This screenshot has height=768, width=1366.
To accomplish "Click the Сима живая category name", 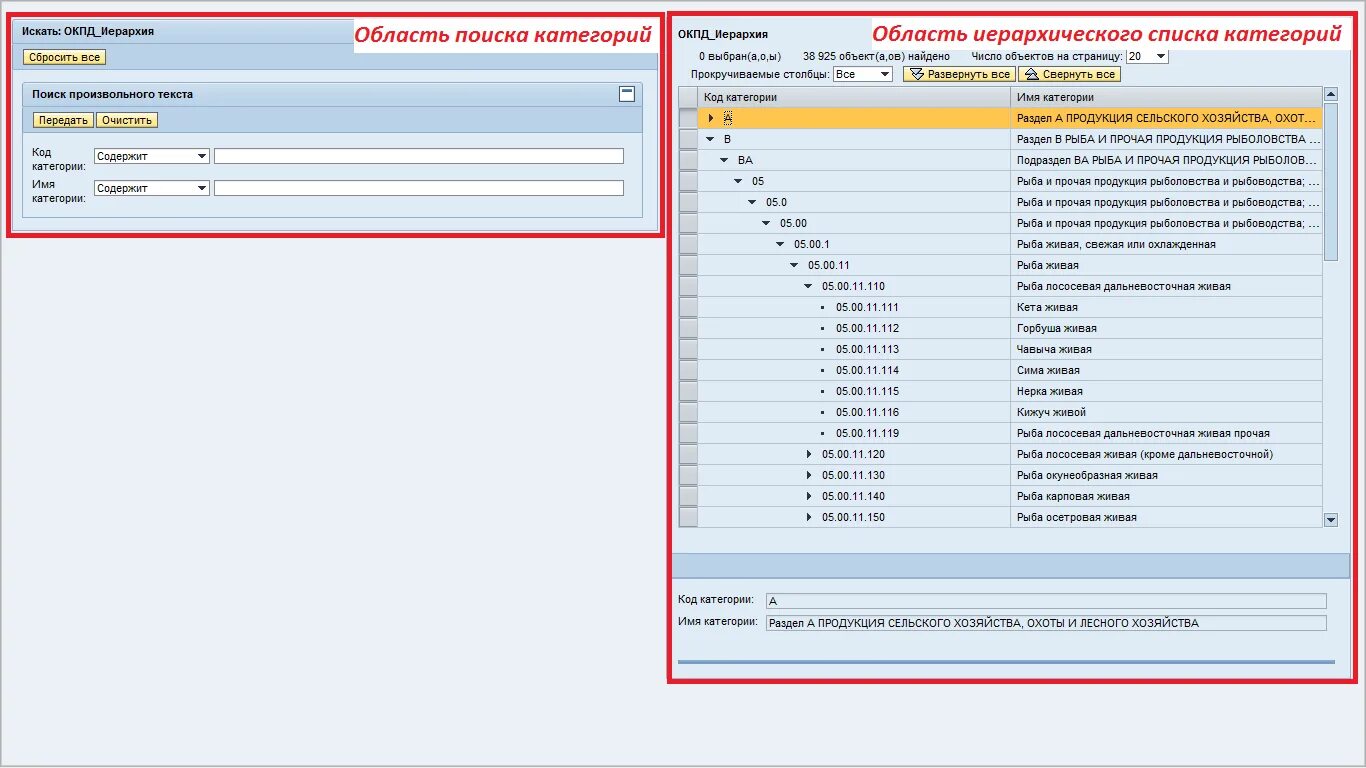I will tap(1048, 370).
